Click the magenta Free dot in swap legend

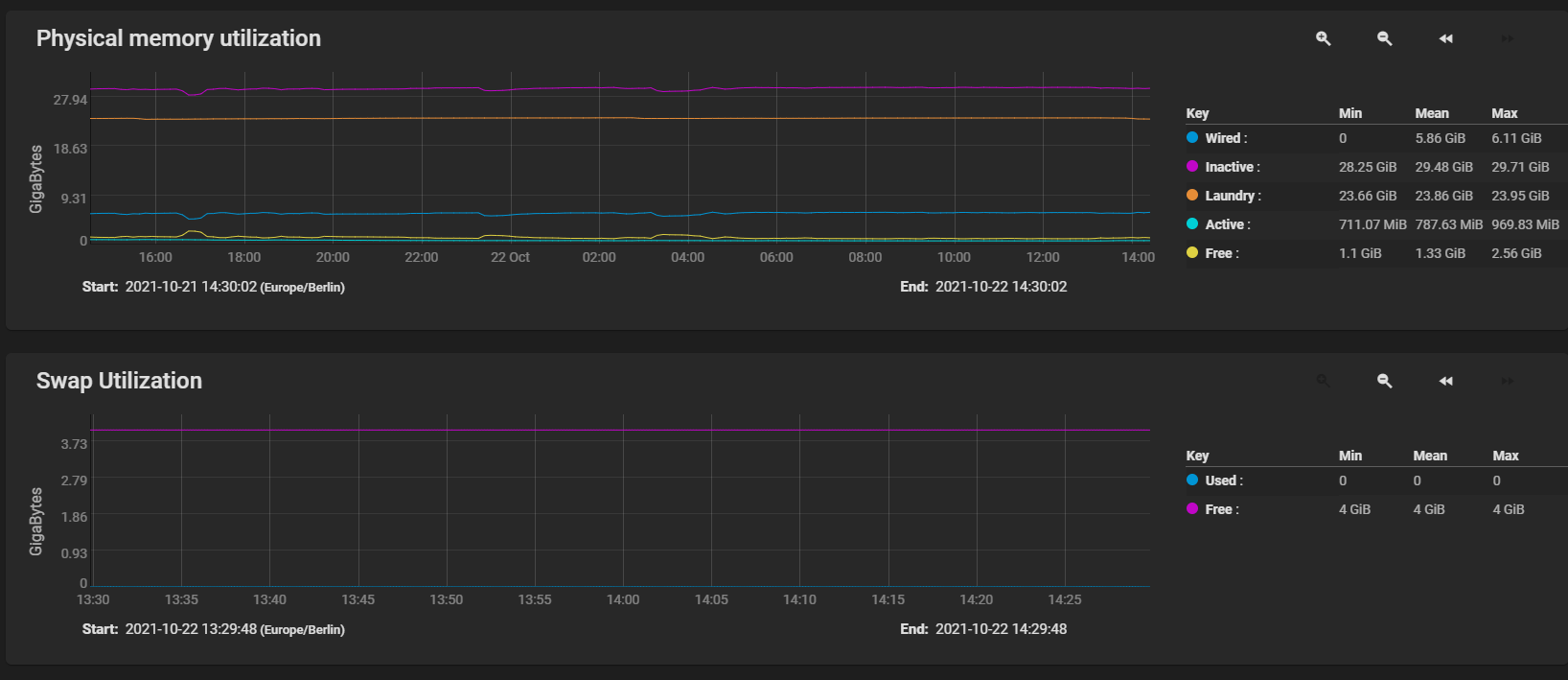pos(1192,508)
